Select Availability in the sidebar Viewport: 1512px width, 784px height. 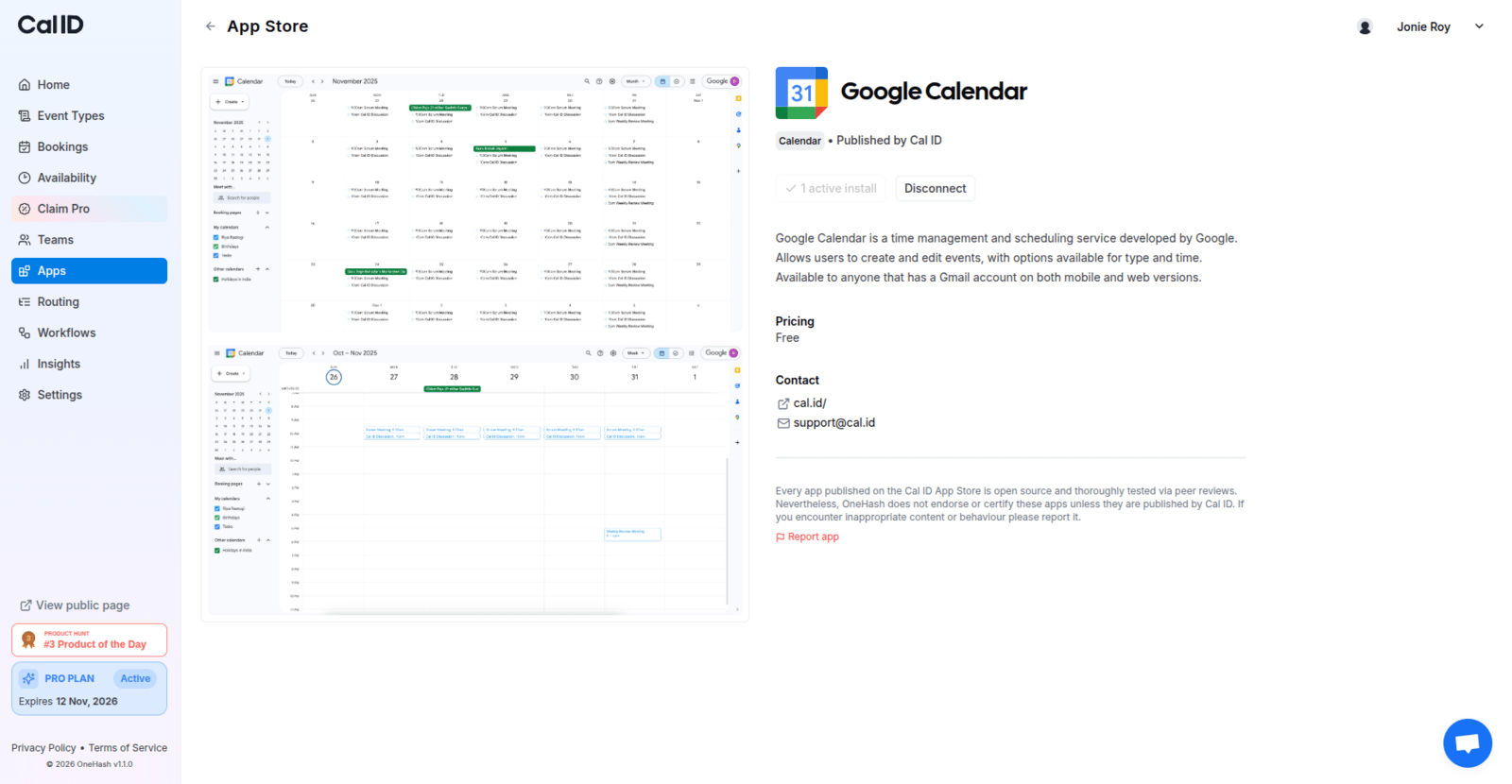coord(89,178)
